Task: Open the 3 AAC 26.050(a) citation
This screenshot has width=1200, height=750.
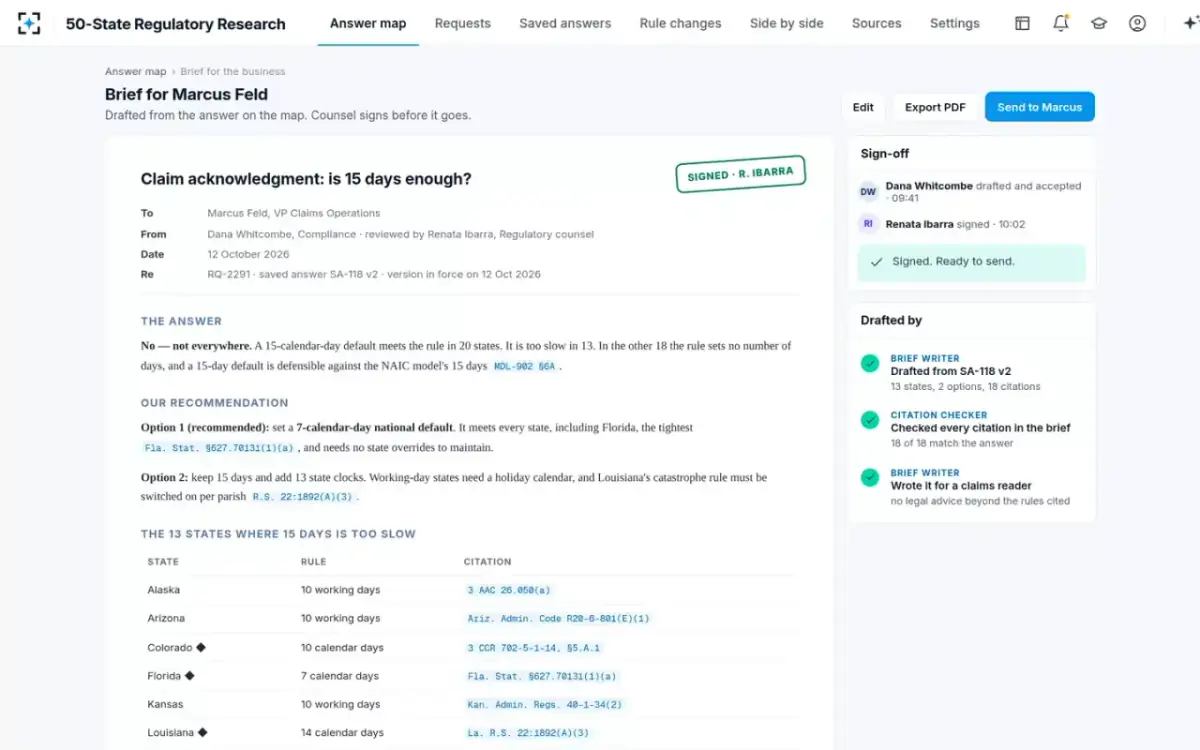Action: click(509, 590)
